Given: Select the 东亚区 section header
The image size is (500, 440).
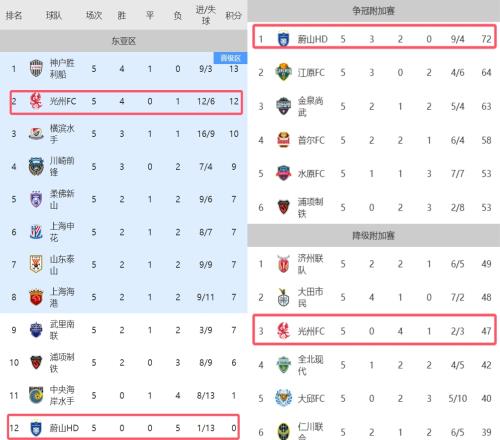Looking at the screenshot, I should pos(124,41).
